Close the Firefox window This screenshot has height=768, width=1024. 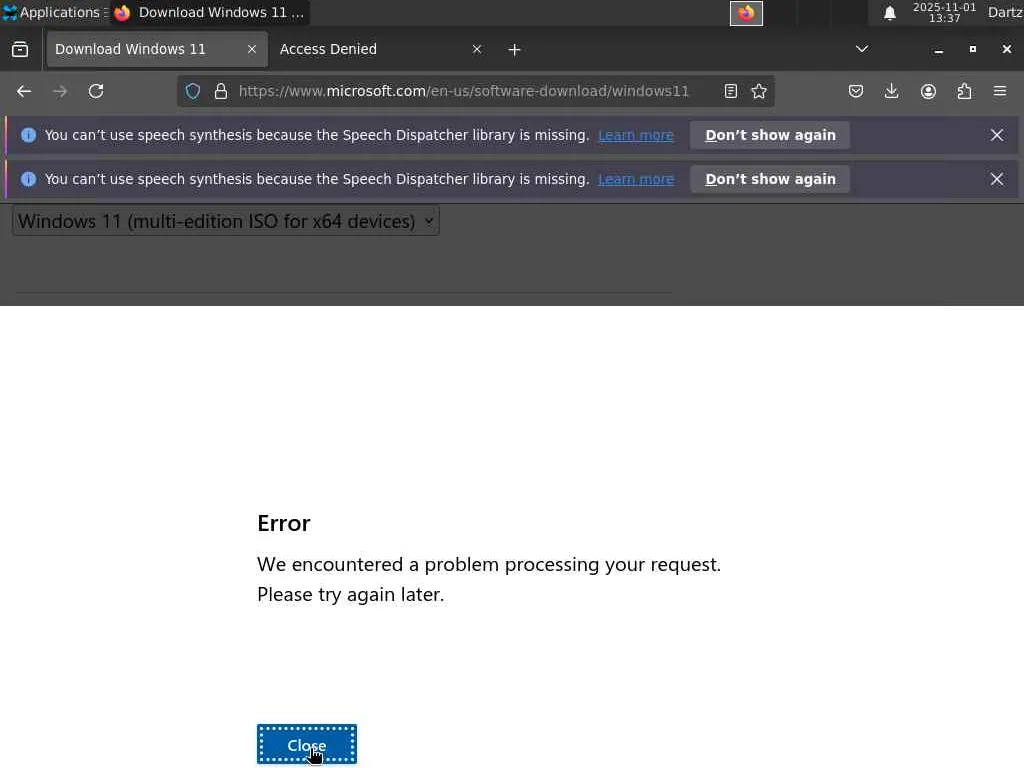click(1006, 50)
